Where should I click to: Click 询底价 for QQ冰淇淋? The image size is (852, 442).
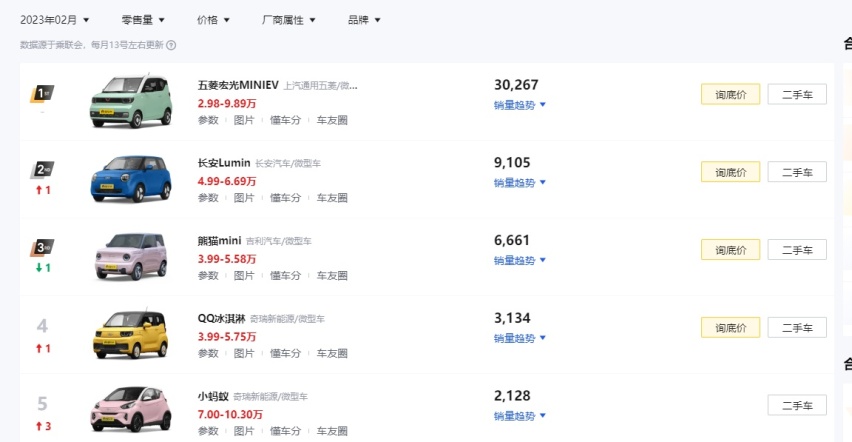pyautogui.click(x=730, y=328)
